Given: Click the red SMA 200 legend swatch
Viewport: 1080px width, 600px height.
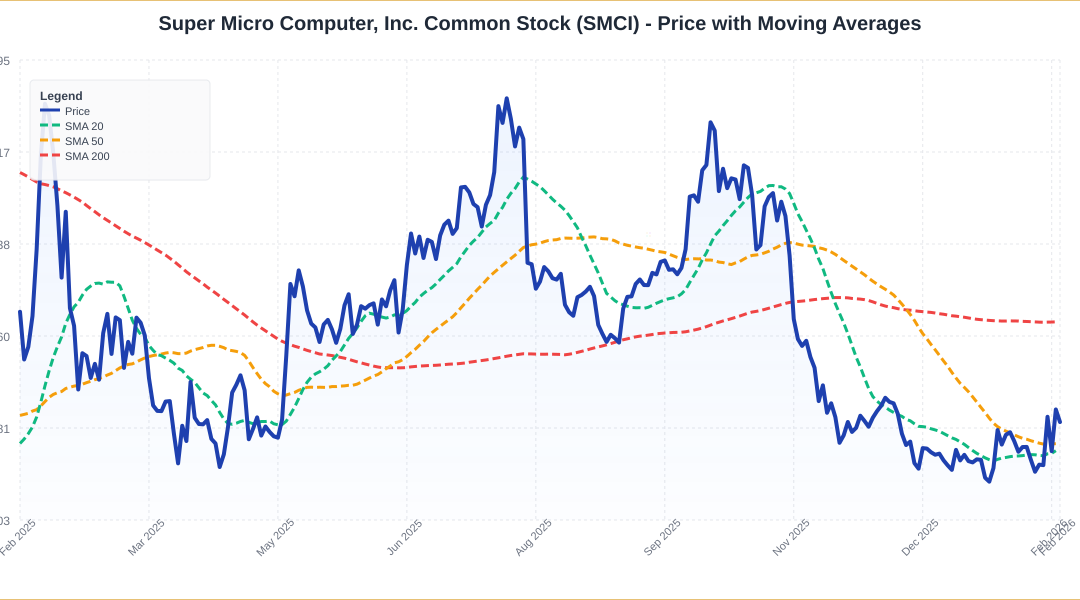Looking at the screenshot, I should pyautogui.click(x=50, y=156).
